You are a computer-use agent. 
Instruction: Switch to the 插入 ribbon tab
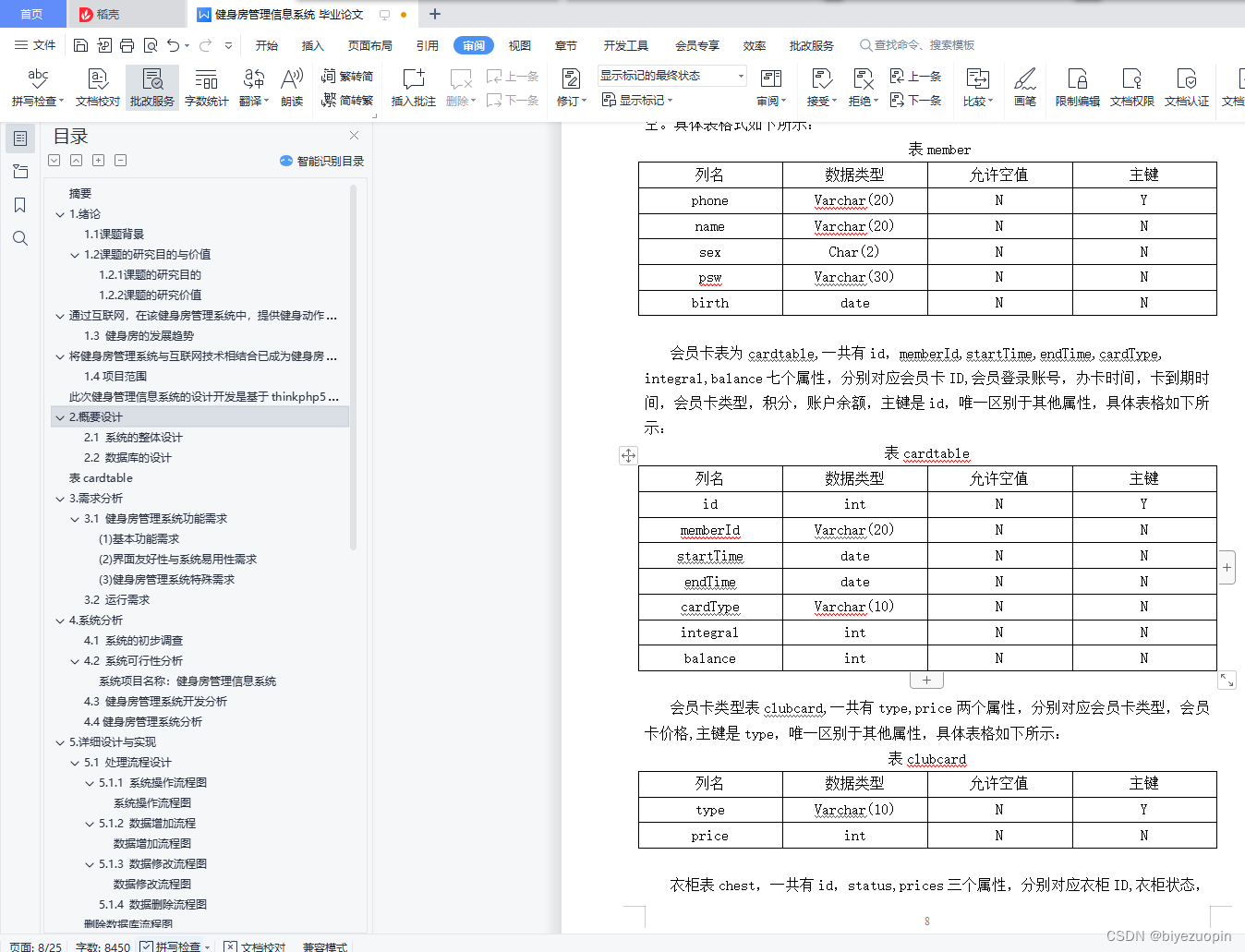click(313, 45)
